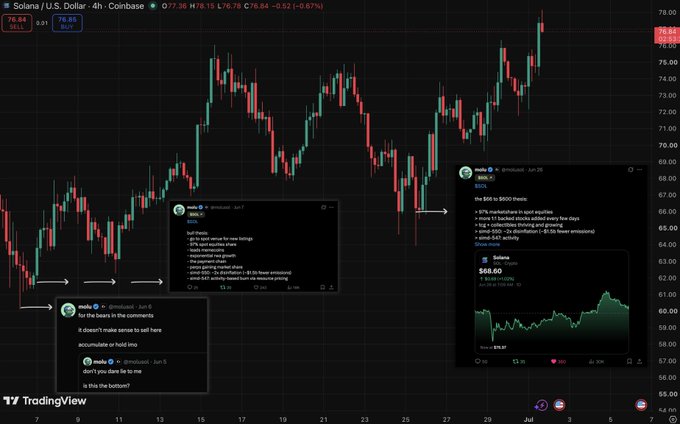Click the verified badge on the Jun 6 tweet
This screenshot has height=424, width=680.
click(96, 307)
